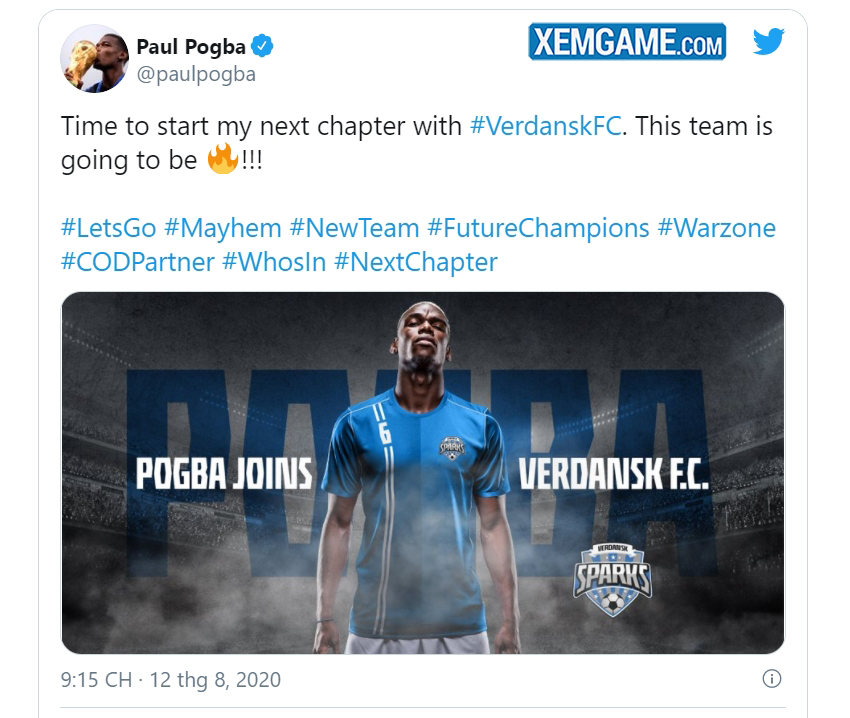Click the Twitter bird logo icon
The width and height of the screenshot is (850, 718).
[768, 41]
